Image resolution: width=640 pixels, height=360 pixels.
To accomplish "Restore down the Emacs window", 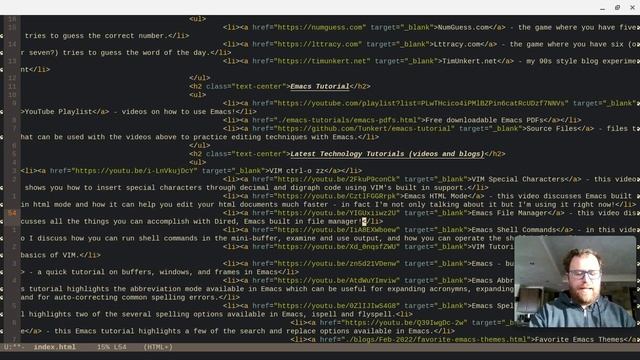I will (x=617, y=8).
